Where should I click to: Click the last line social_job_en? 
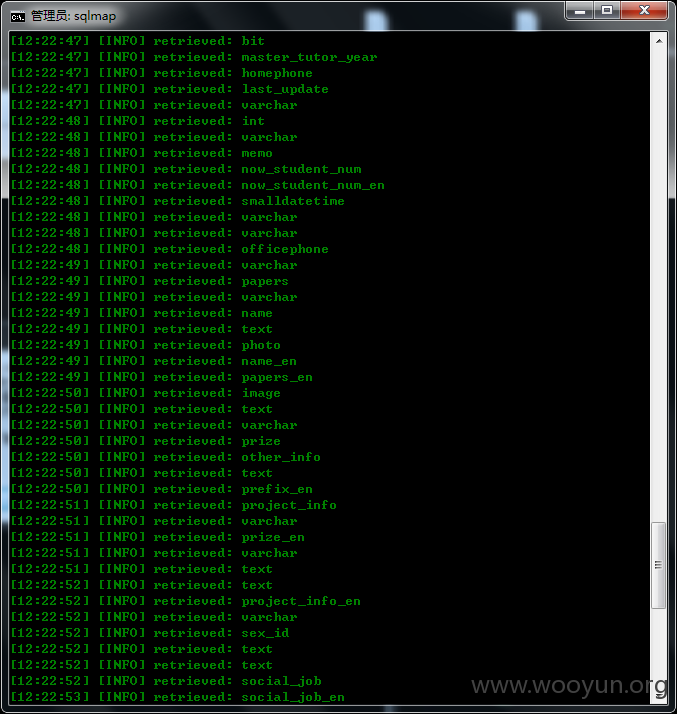pos(293,697)
